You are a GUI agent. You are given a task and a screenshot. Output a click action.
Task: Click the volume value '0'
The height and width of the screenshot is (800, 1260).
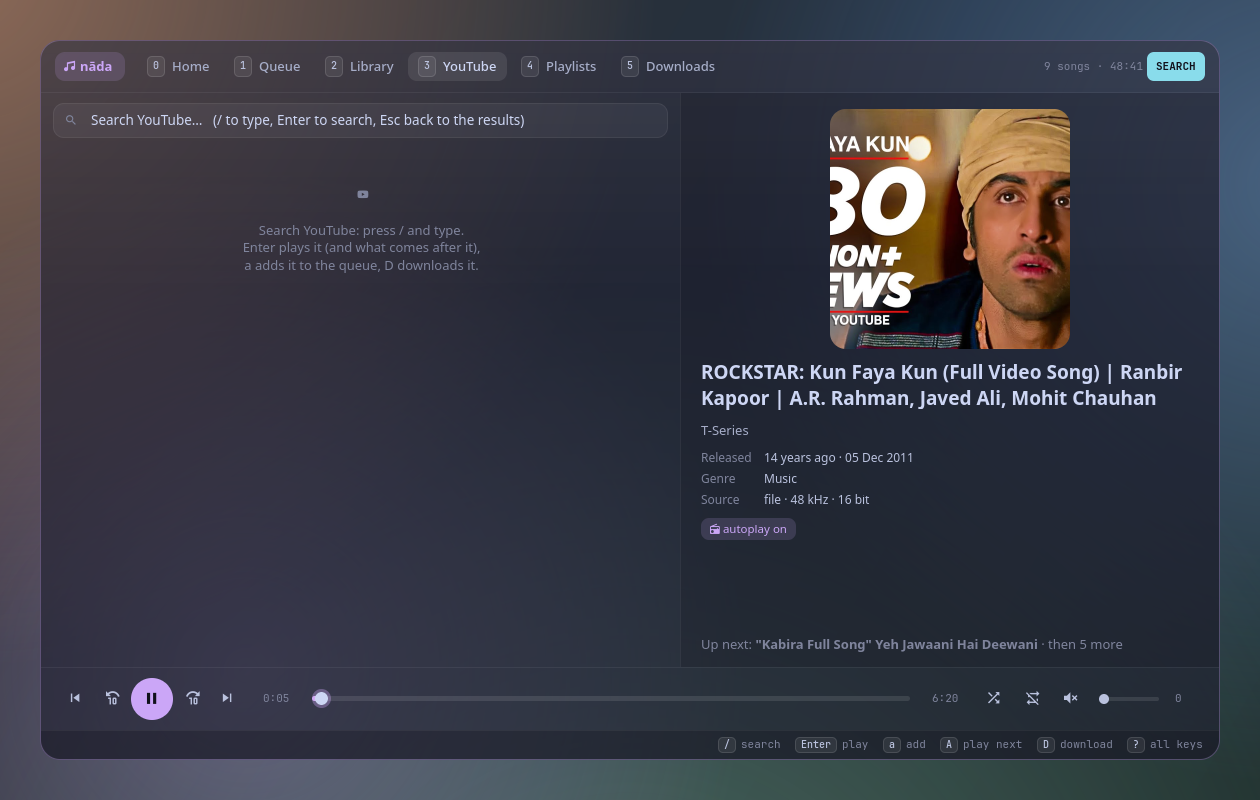[1178, 698]
